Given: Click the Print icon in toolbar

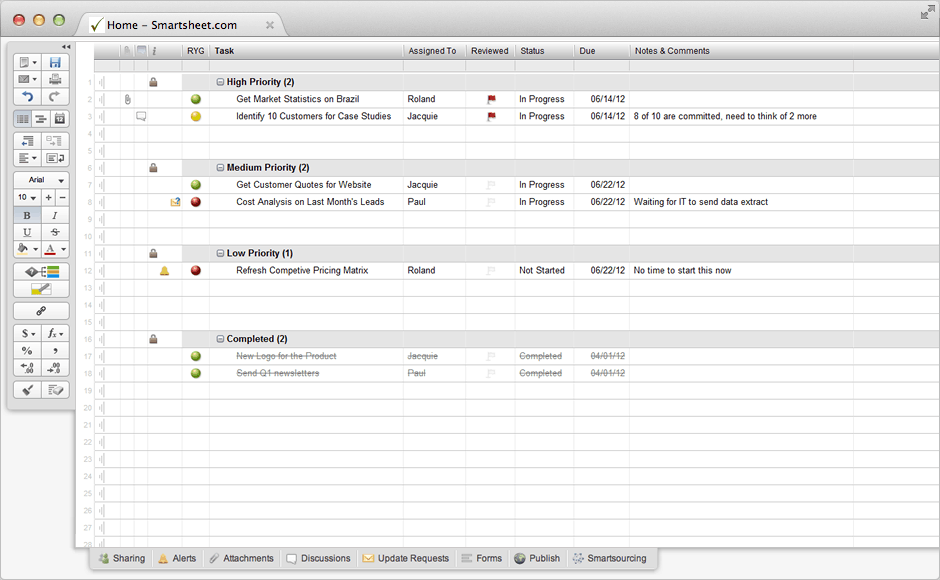Looking at the screenshot, I should point(55,79).
